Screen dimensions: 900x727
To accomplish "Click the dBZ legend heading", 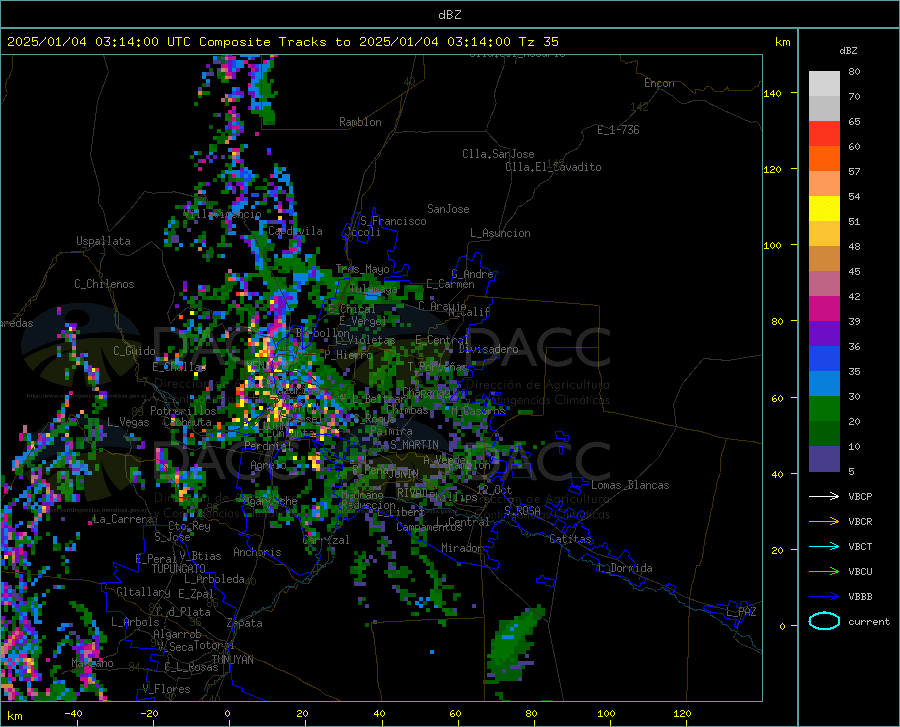I will click(x=848, y=50).
